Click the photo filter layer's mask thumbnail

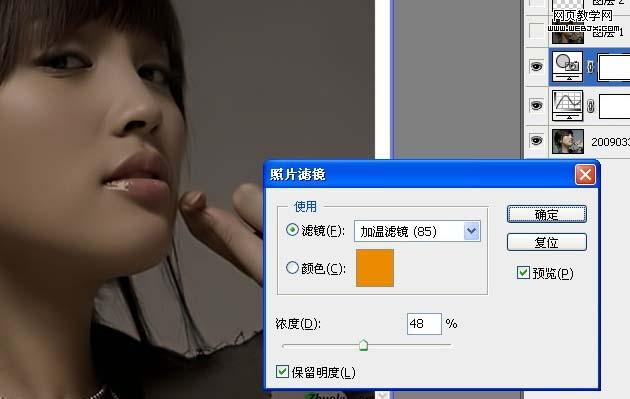(x=614, y=67)
